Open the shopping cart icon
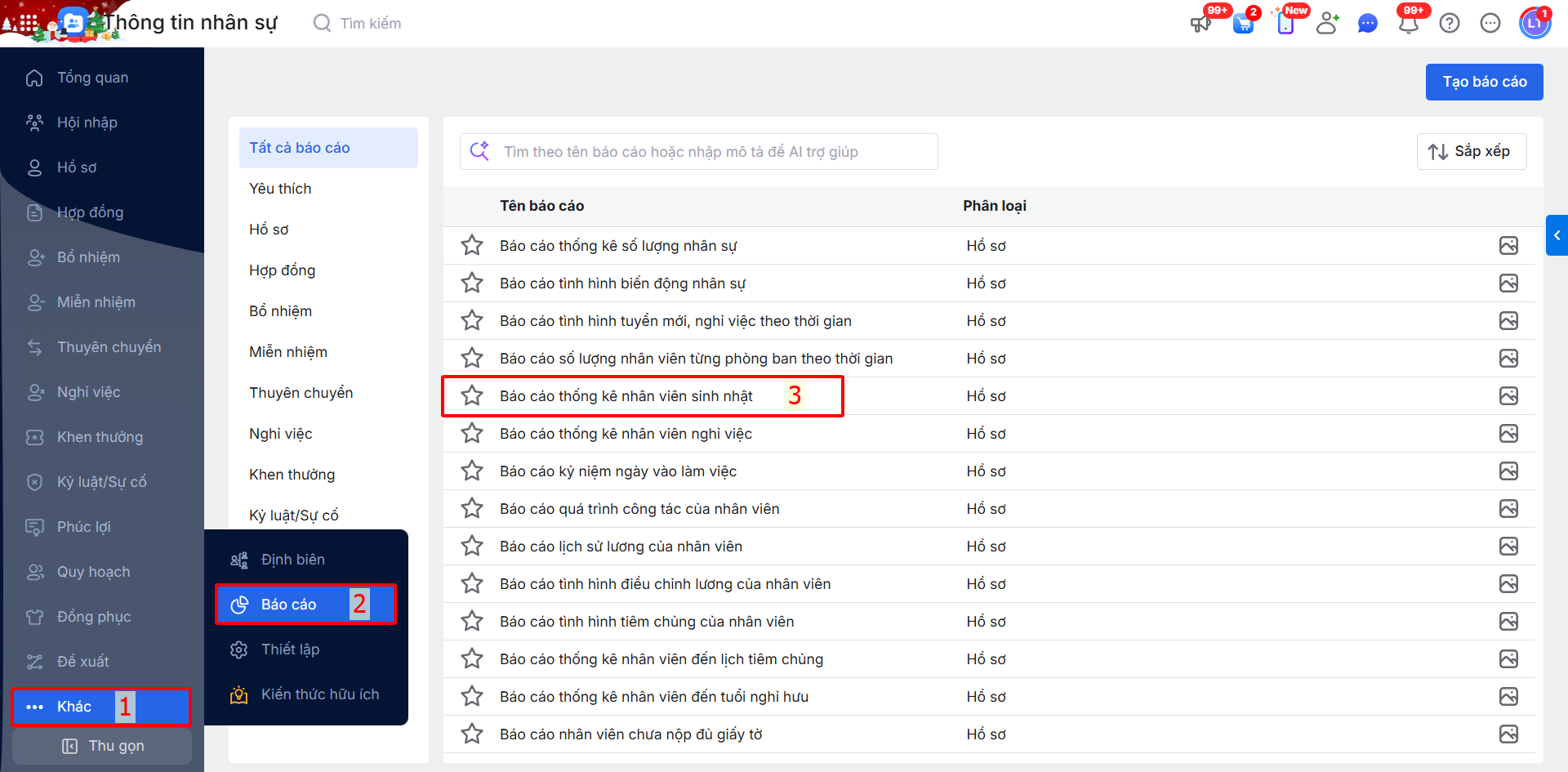This screenshot has width=1568, height=772. coord(1243,24)
